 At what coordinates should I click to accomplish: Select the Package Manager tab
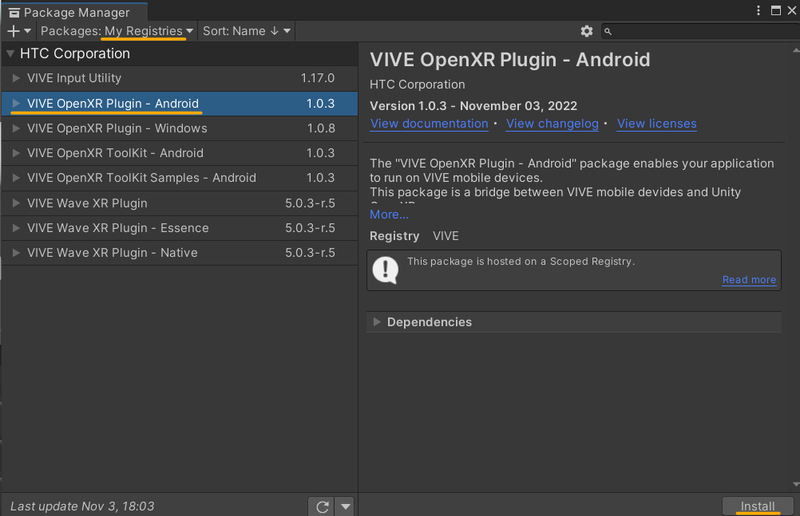point(74,12)
